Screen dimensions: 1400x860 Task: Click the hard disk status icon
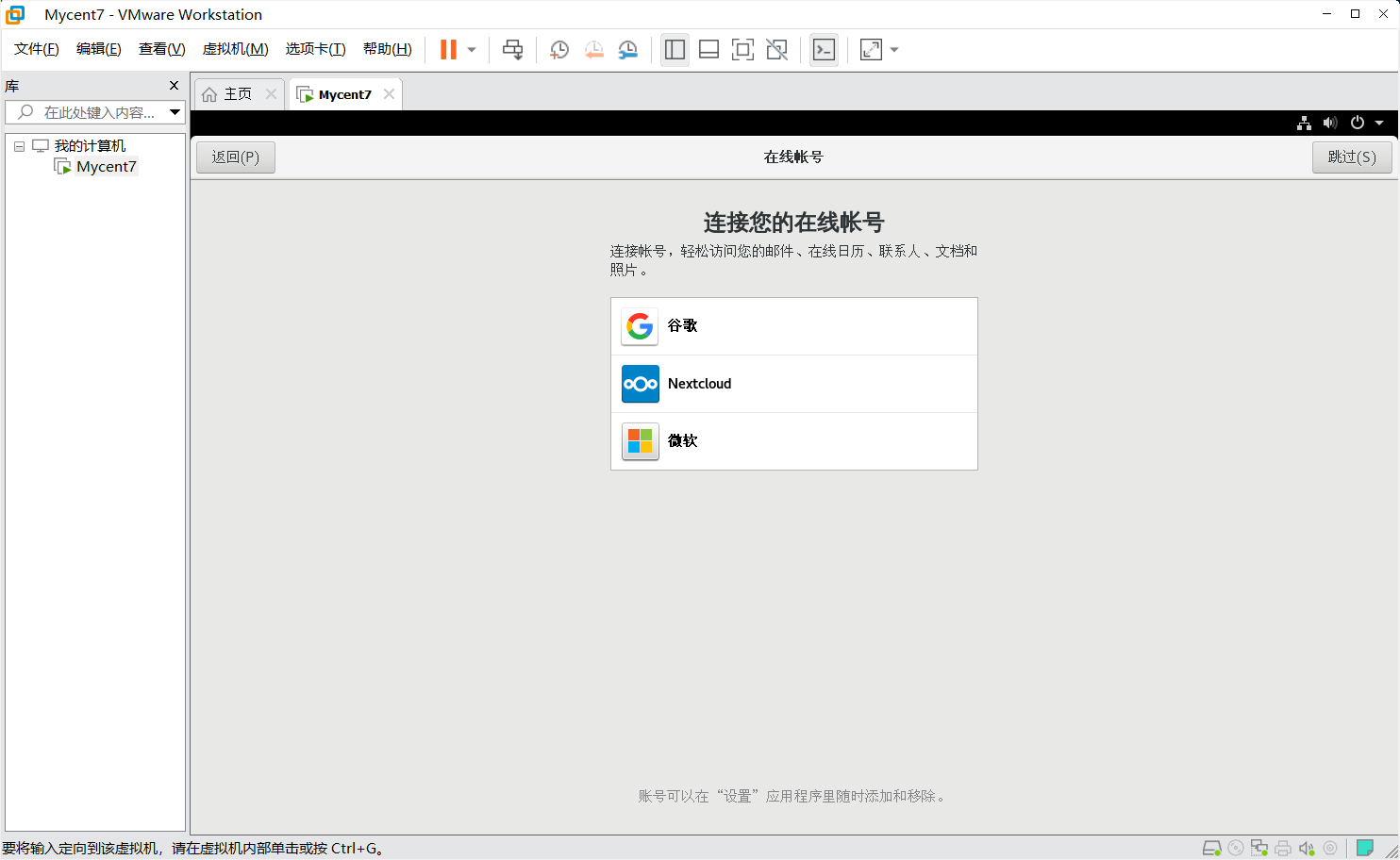click(x=1212, y=848)
